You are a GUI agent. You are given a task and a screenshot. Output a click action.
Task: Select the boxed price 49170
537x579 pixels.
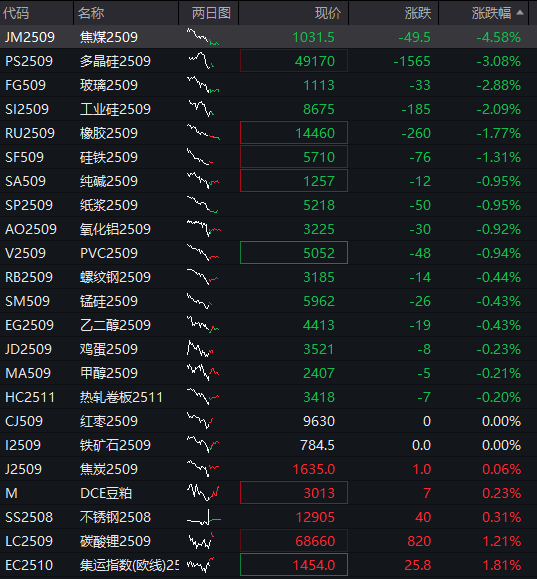294,61
